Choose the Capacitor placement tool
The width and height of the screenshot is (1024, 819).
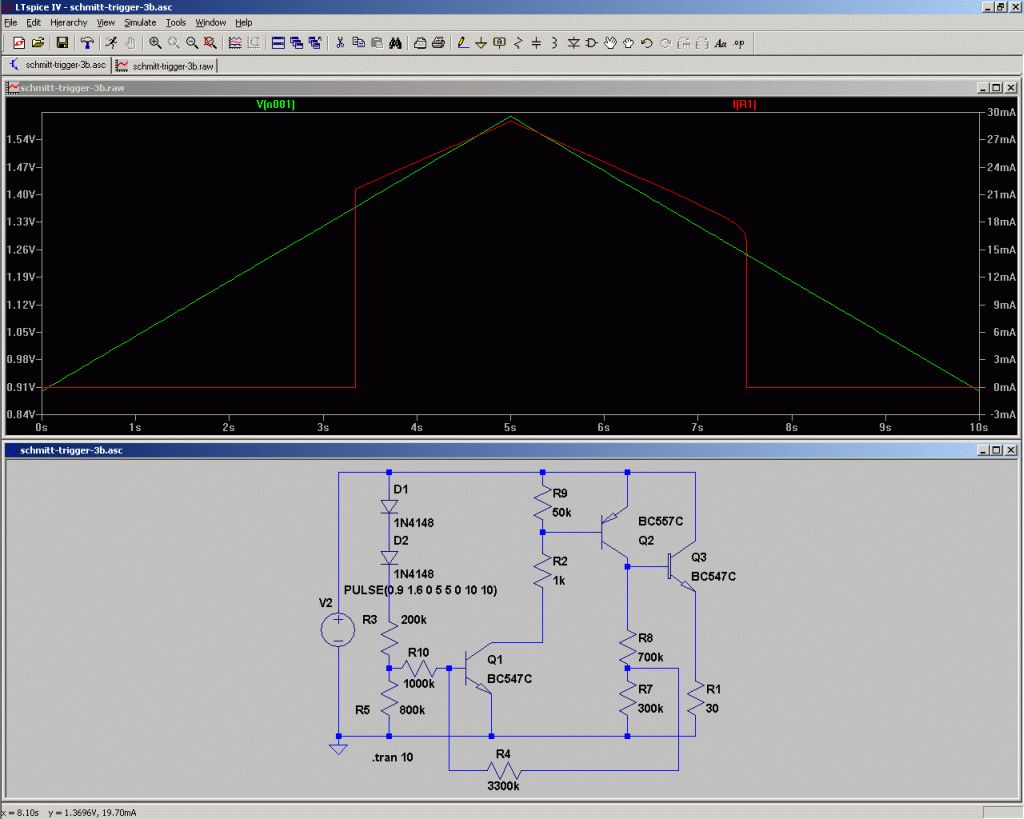tap(537, 43)
